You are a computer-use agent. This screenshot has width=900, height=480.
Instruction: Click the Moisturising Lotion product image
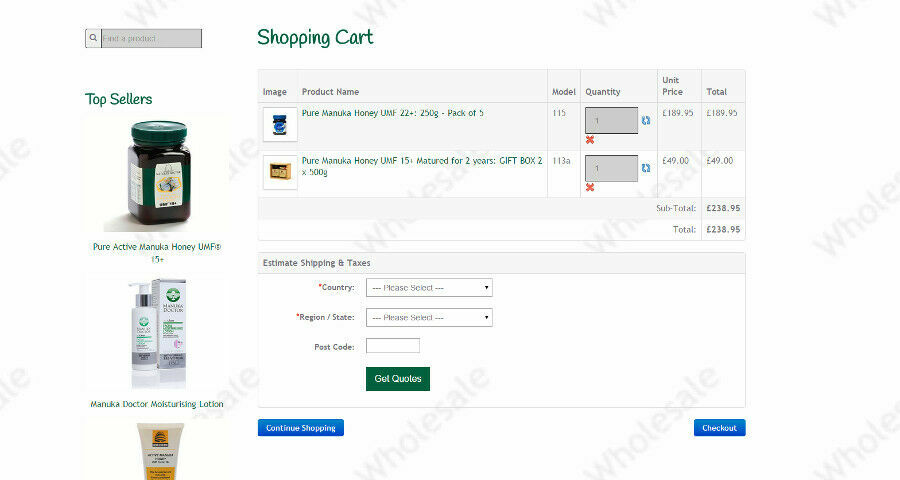click(157, 333)
